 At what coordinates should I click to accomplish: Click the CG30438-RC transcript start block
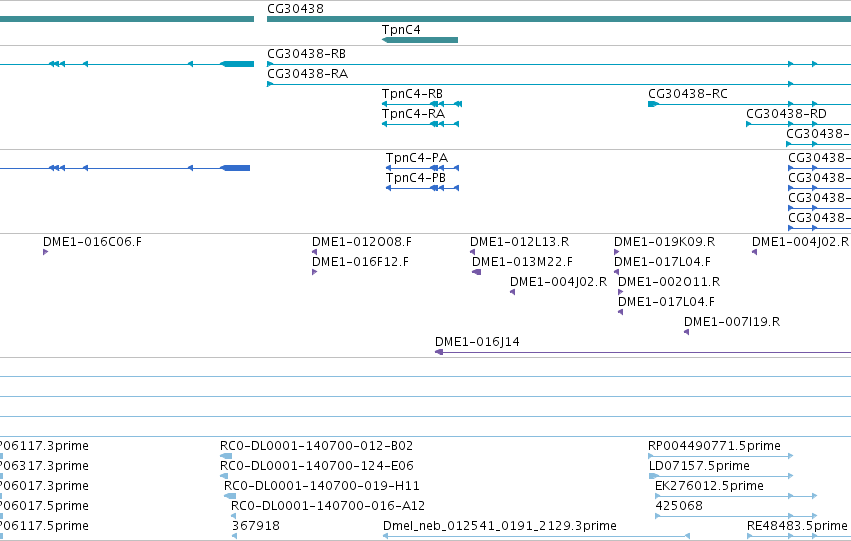click(x=653, y=104)
